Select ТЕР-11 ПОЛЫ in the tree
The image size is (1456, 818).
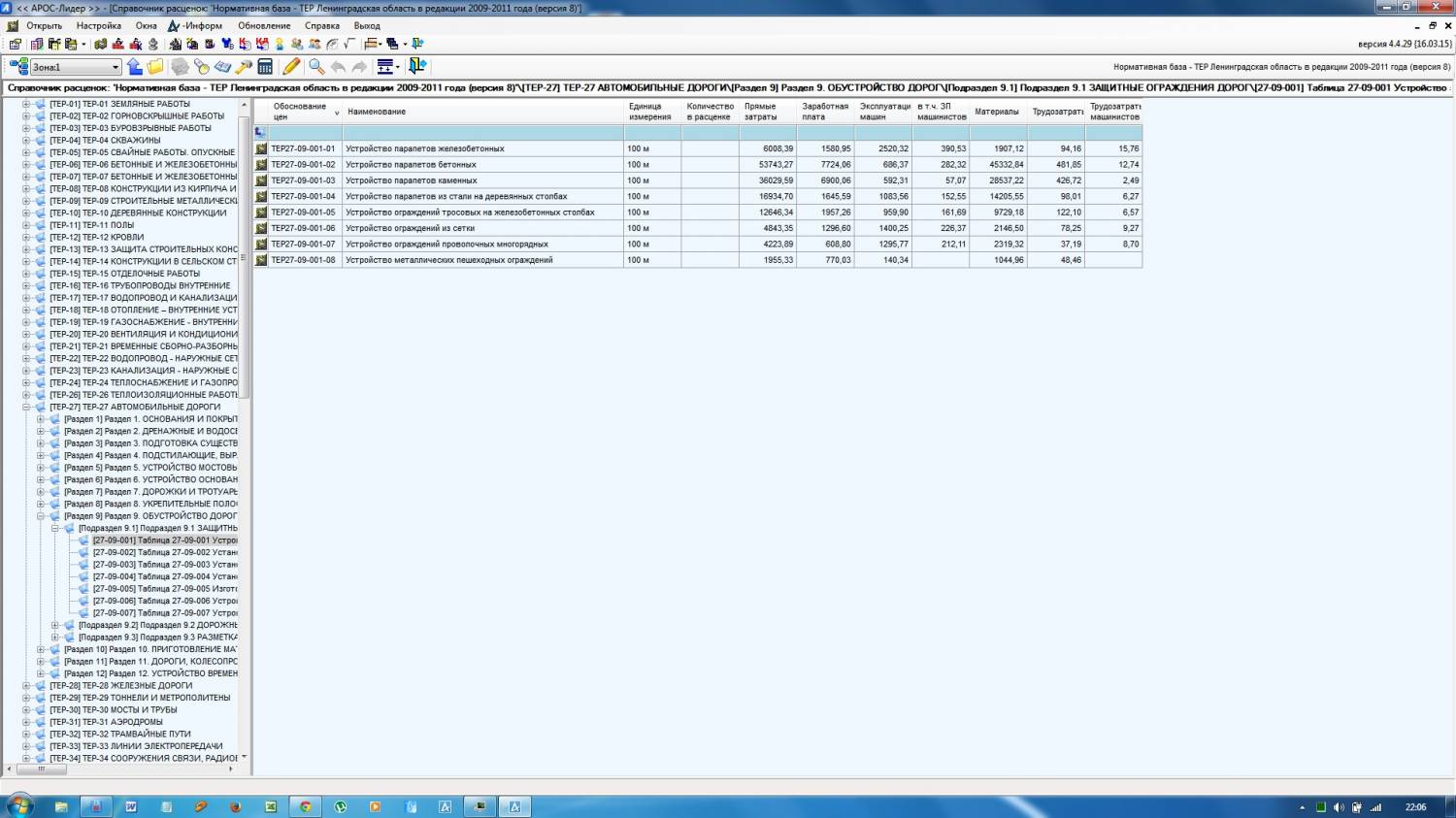pyautogui.click(x=92, y=225)
